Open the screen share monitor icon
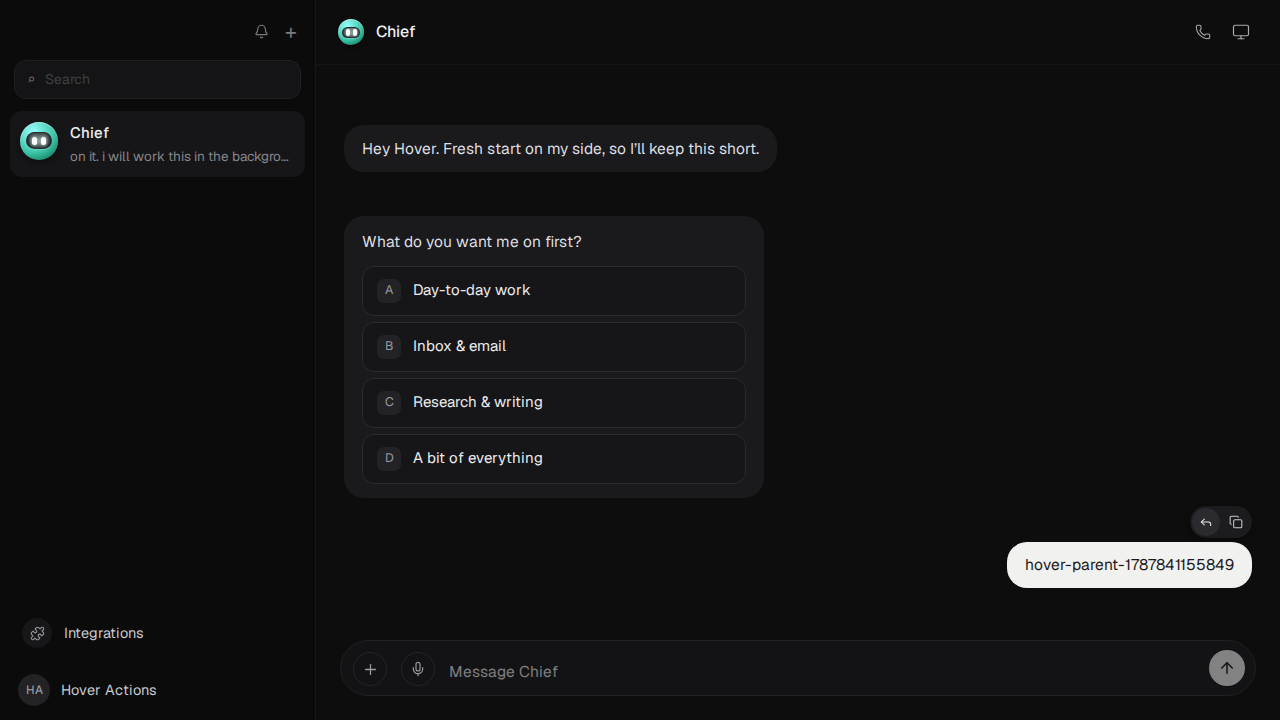The width and height of the screenshot is (1280, 720). point(1241,32)
